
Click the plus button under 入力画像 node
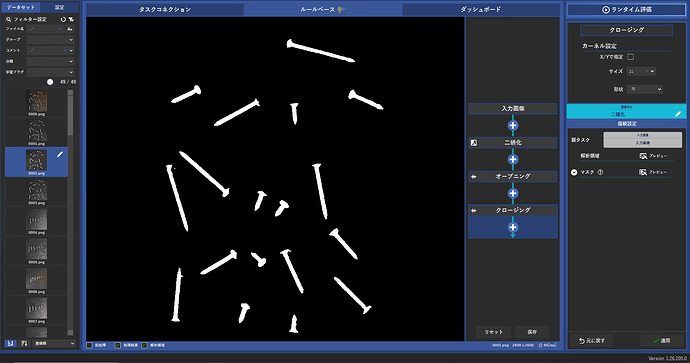point(513,125)
